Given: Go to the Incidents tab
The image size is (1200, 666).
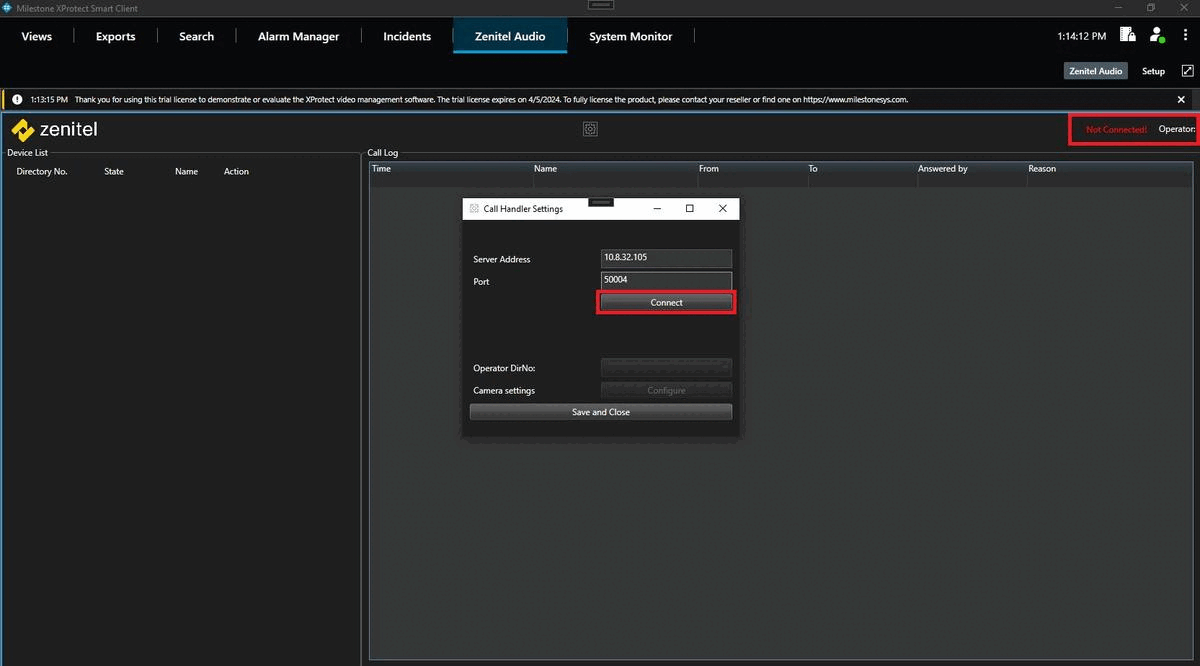Looking at the screenshot, I should click(407, 36).
